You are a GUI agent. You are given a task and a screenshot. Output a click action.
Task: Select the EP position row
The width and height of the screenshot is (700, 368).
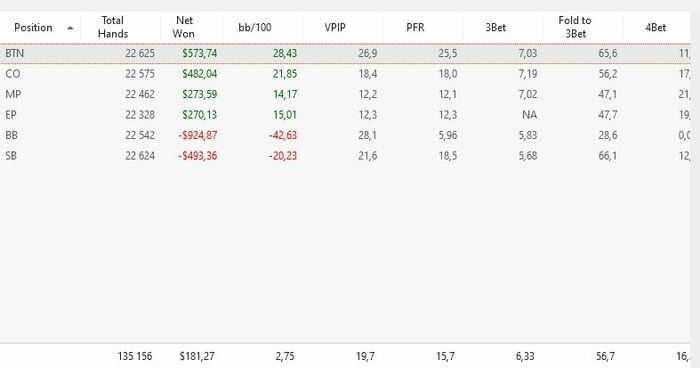pyautogui.click(x=345, y=115)
